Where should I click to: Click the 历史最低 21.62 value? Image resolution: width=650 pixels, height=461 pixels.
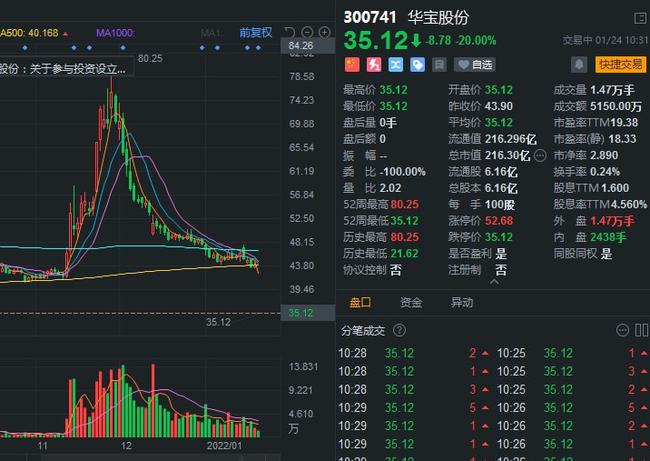click(x=405, y=253)
